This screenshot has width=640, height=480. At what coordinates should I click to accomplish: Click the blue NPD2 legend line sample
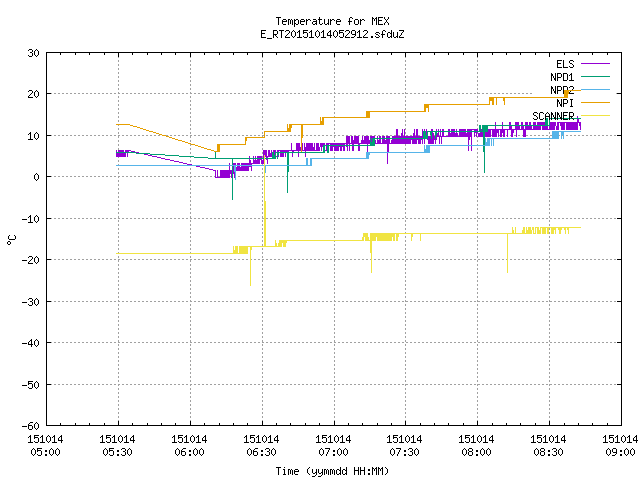coord(595,89)
